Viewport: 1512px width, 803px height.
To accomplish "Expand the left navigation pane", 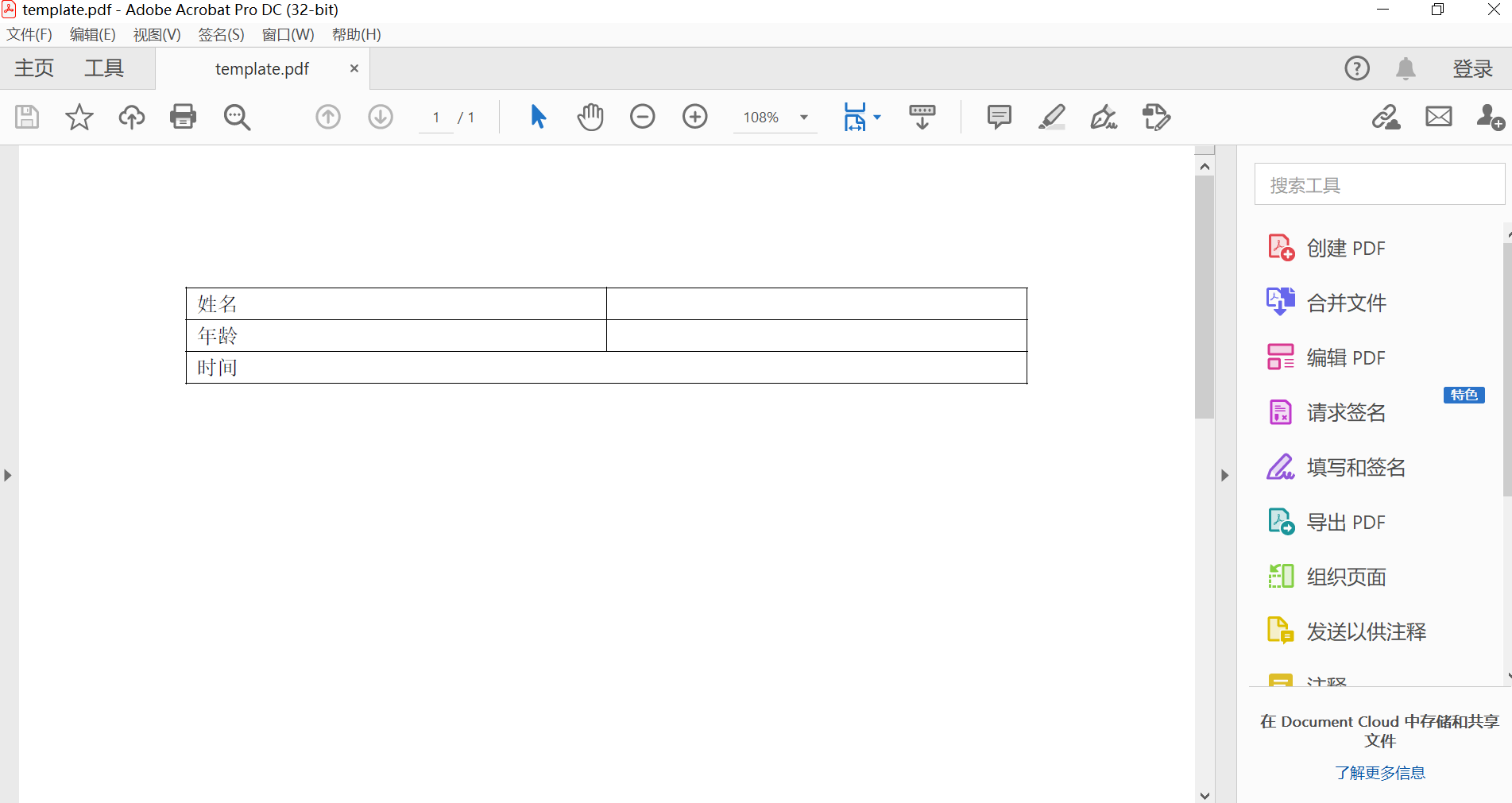I will pos(8,475).
